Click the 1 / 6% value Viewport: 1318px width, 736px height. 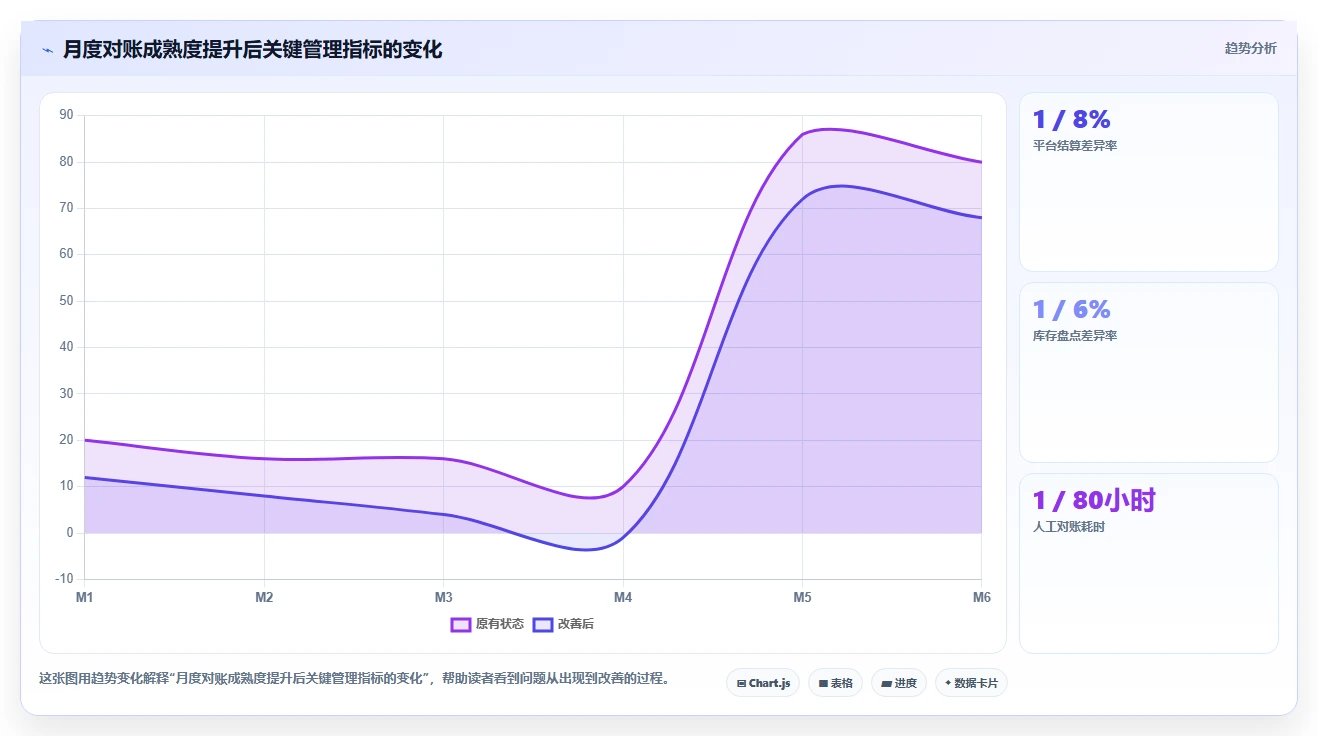tap(1071, 309)
